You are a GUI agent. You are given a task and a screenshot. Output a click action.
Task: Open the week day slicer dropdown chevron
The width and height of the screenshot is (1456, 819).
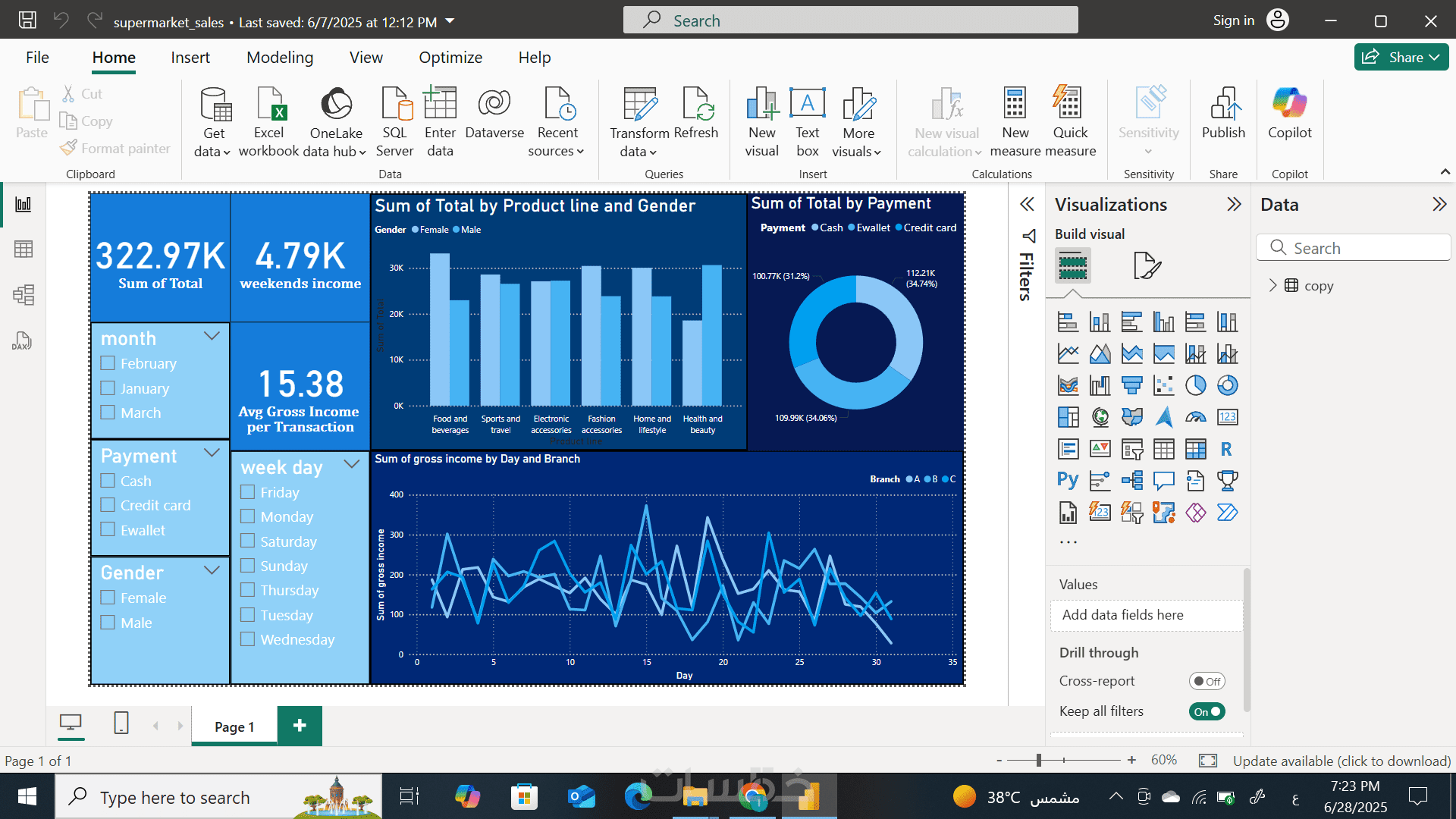pyautogui.click(x=351, y=464)
